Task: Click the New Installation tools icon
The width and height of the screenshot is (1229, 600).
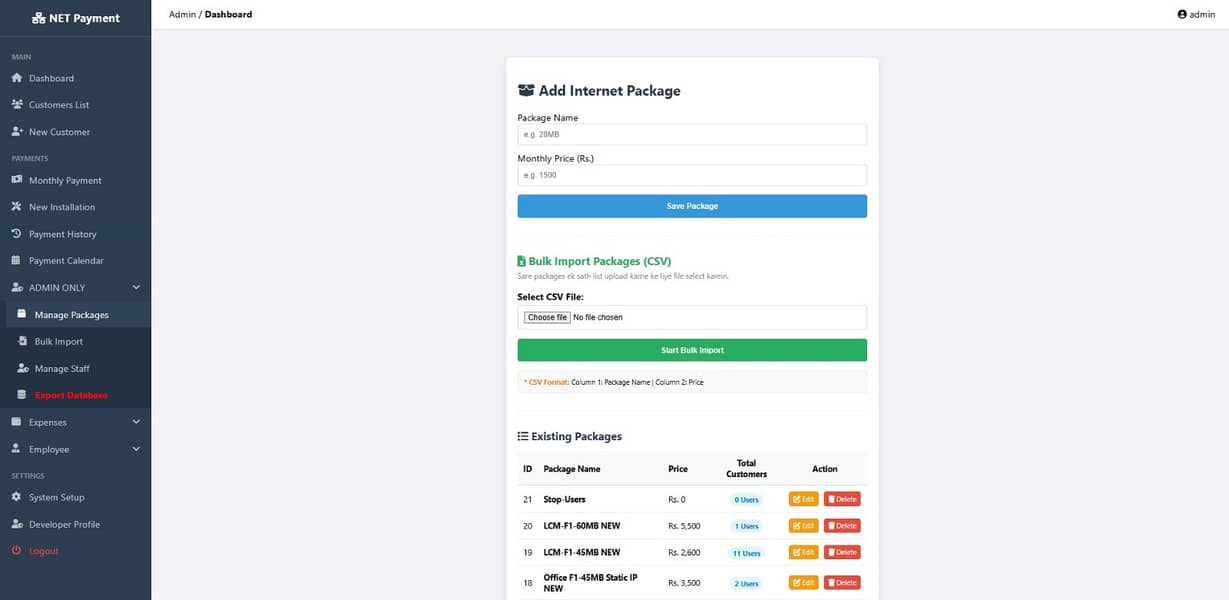Action: coord(16,207)
